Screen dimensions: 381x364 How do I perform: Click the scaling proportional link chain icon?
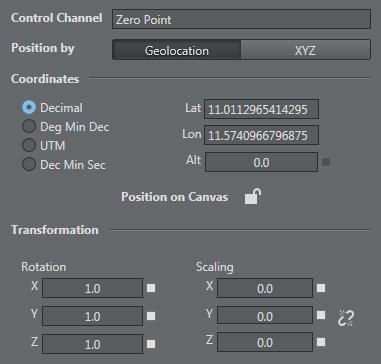pyautogui.click(x=346, y=318)
